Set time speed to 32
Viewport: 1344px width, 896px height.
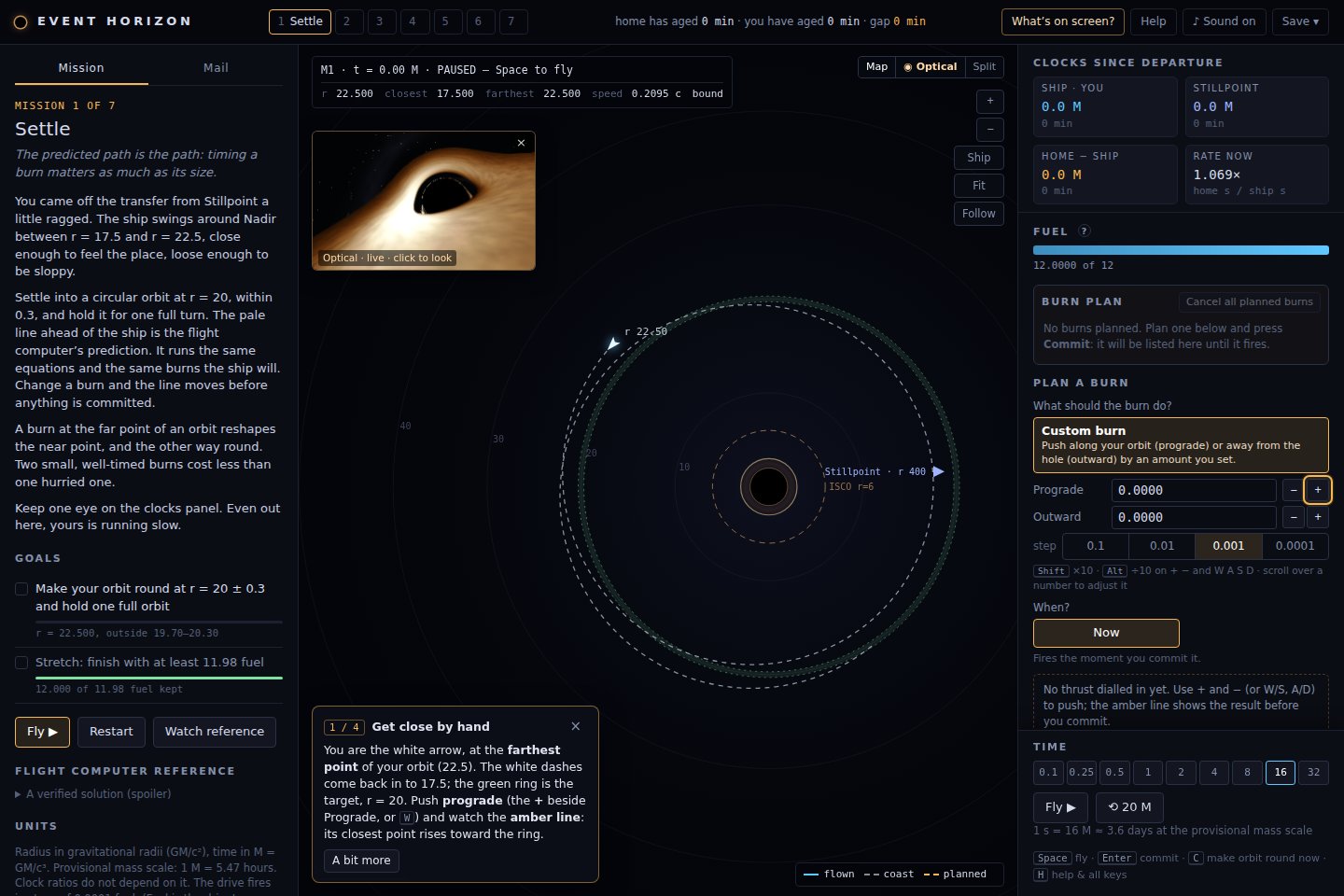pyautogui.click(x=1313, y=773)
